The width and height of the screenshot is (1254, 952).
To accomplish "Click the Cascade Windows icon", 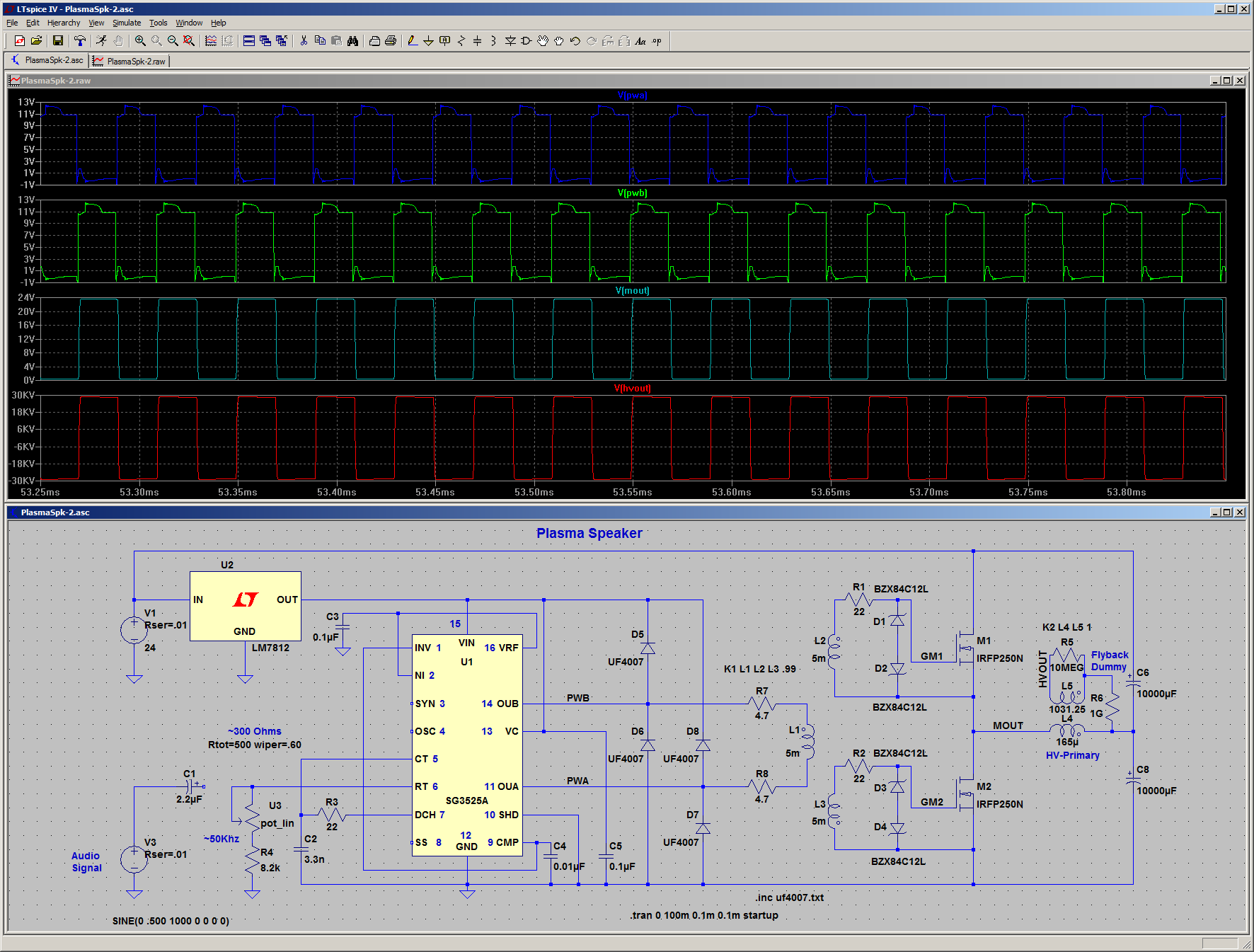I will point(265,41).
